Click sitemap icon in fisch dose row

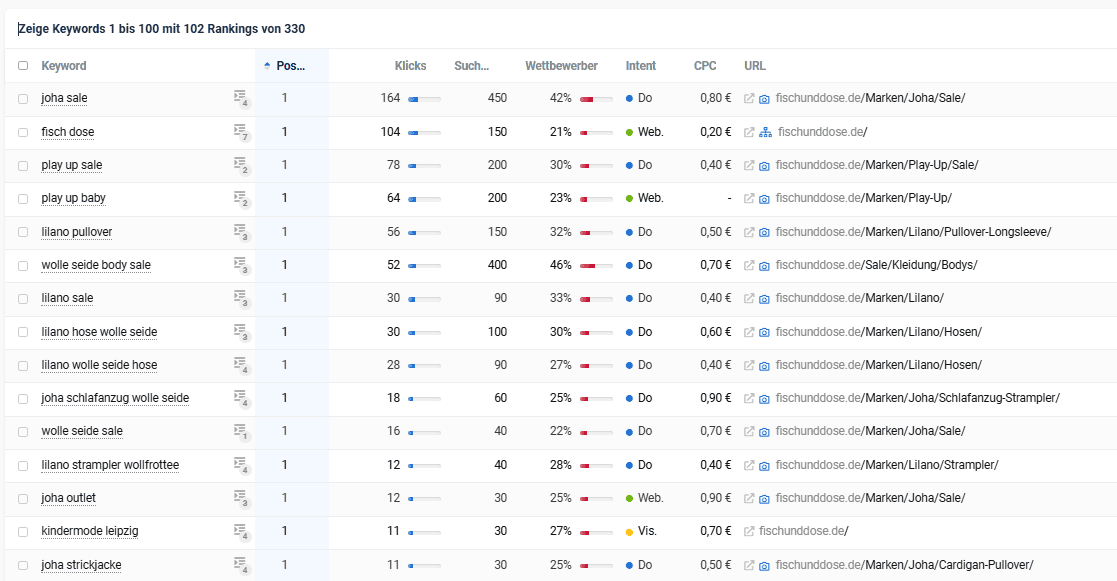(x=765, y=132)
